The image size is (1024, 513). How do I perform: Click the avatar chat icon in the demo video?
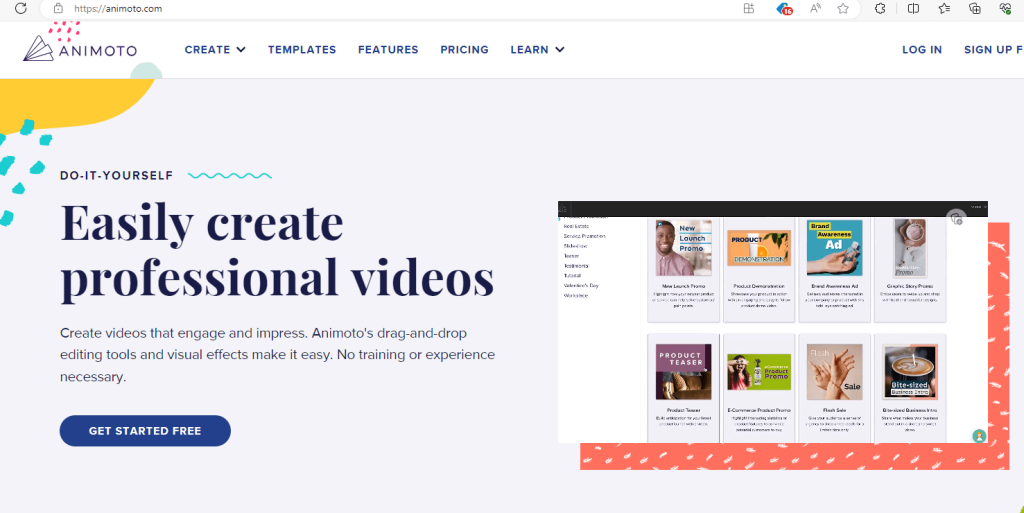click(979, 436)
